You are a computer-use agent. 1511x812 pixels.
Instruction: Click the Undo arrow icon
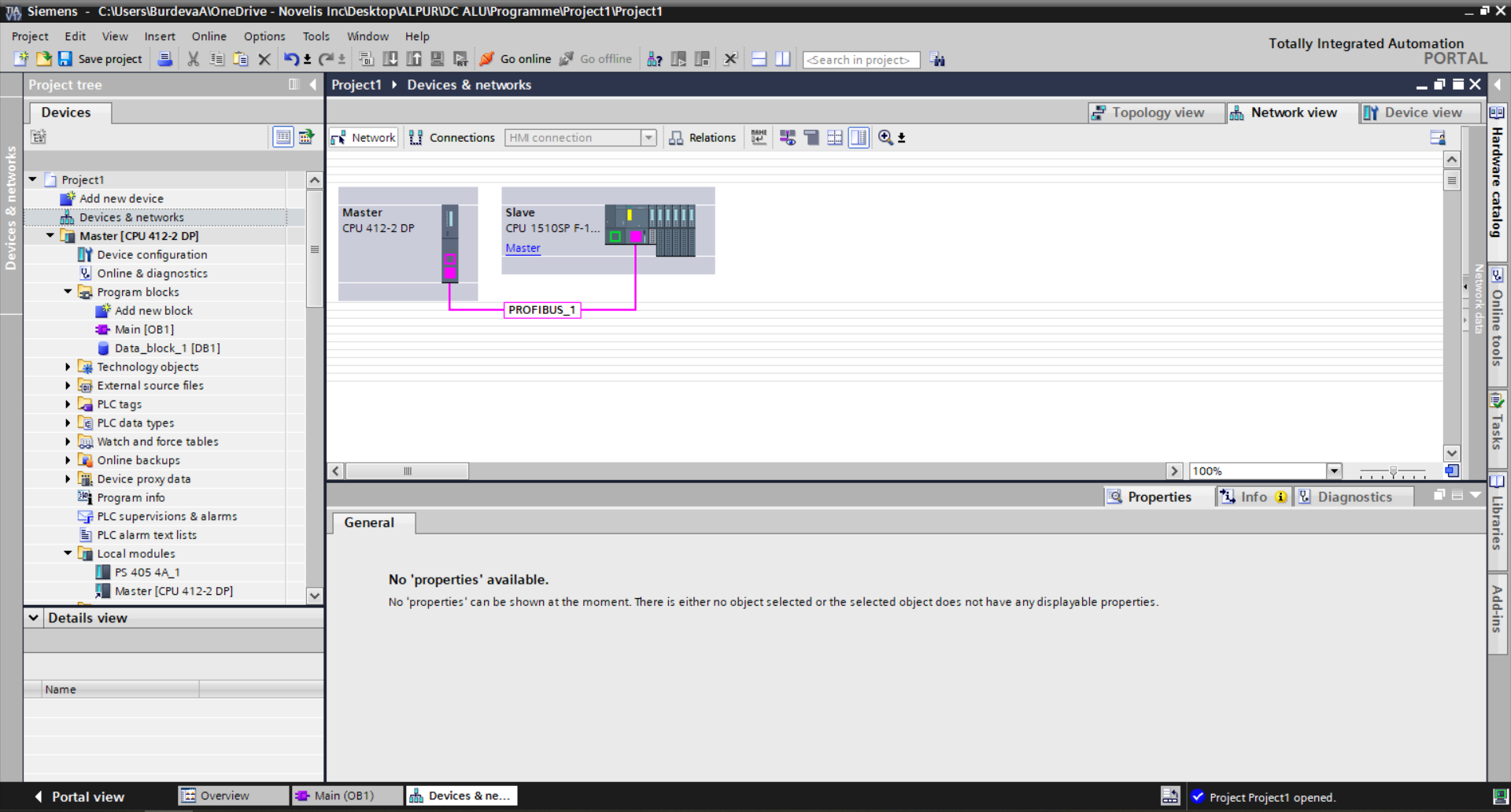click(x=291, y=59)
